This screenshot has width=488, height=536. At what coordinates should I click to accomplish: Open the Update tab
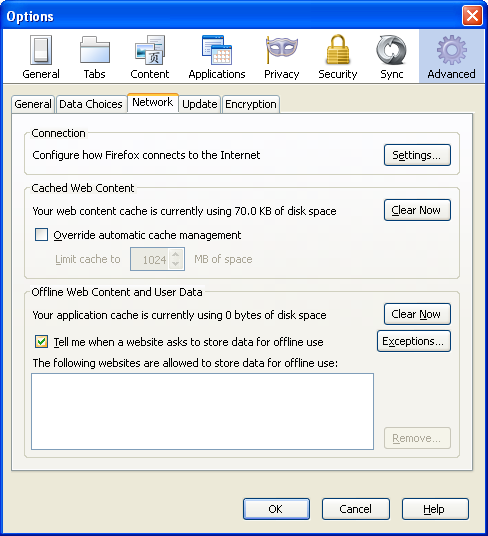point(200,104)
